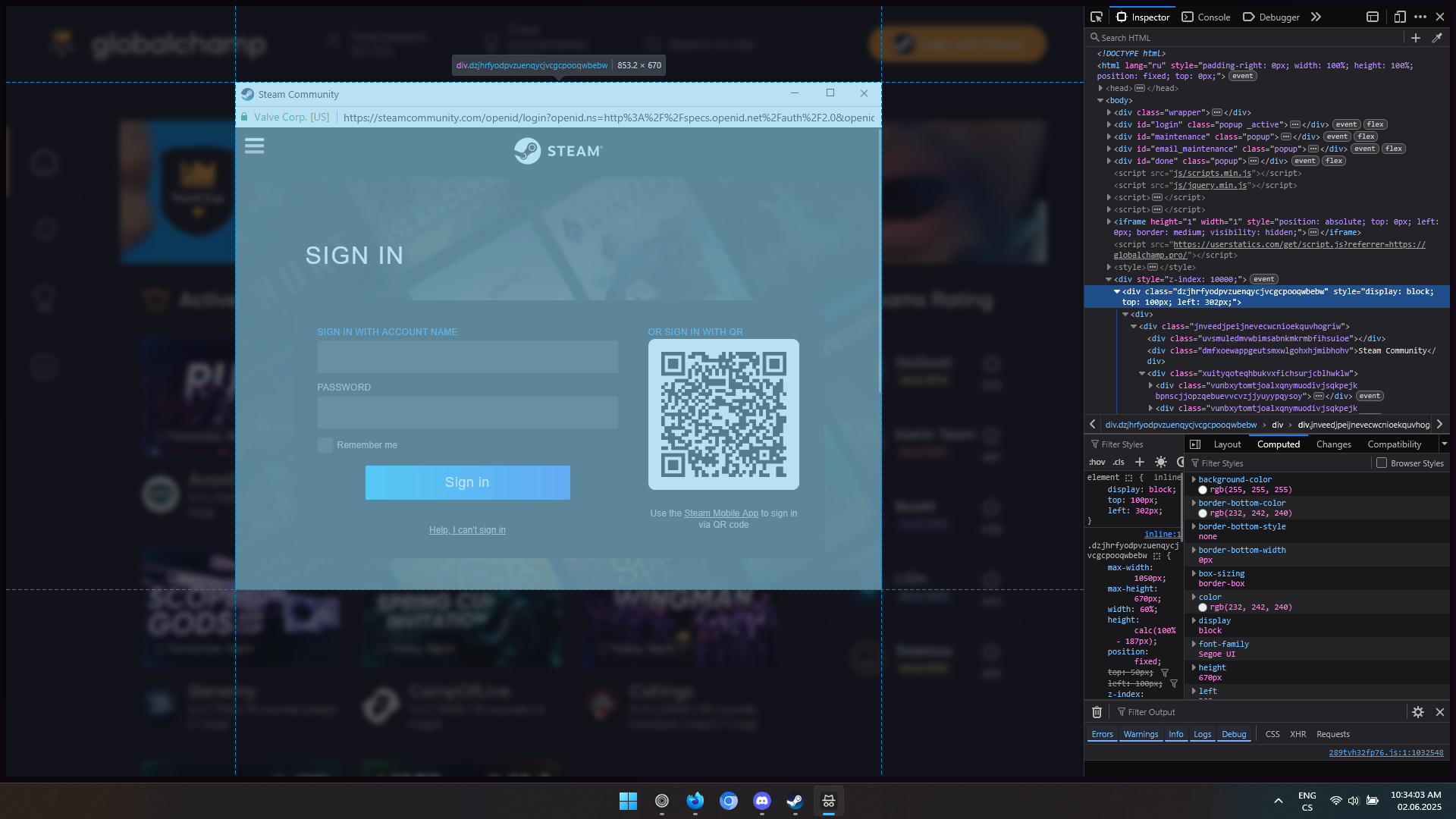Toggle Responsive Design Mode icon

(x=1400, y=17)
